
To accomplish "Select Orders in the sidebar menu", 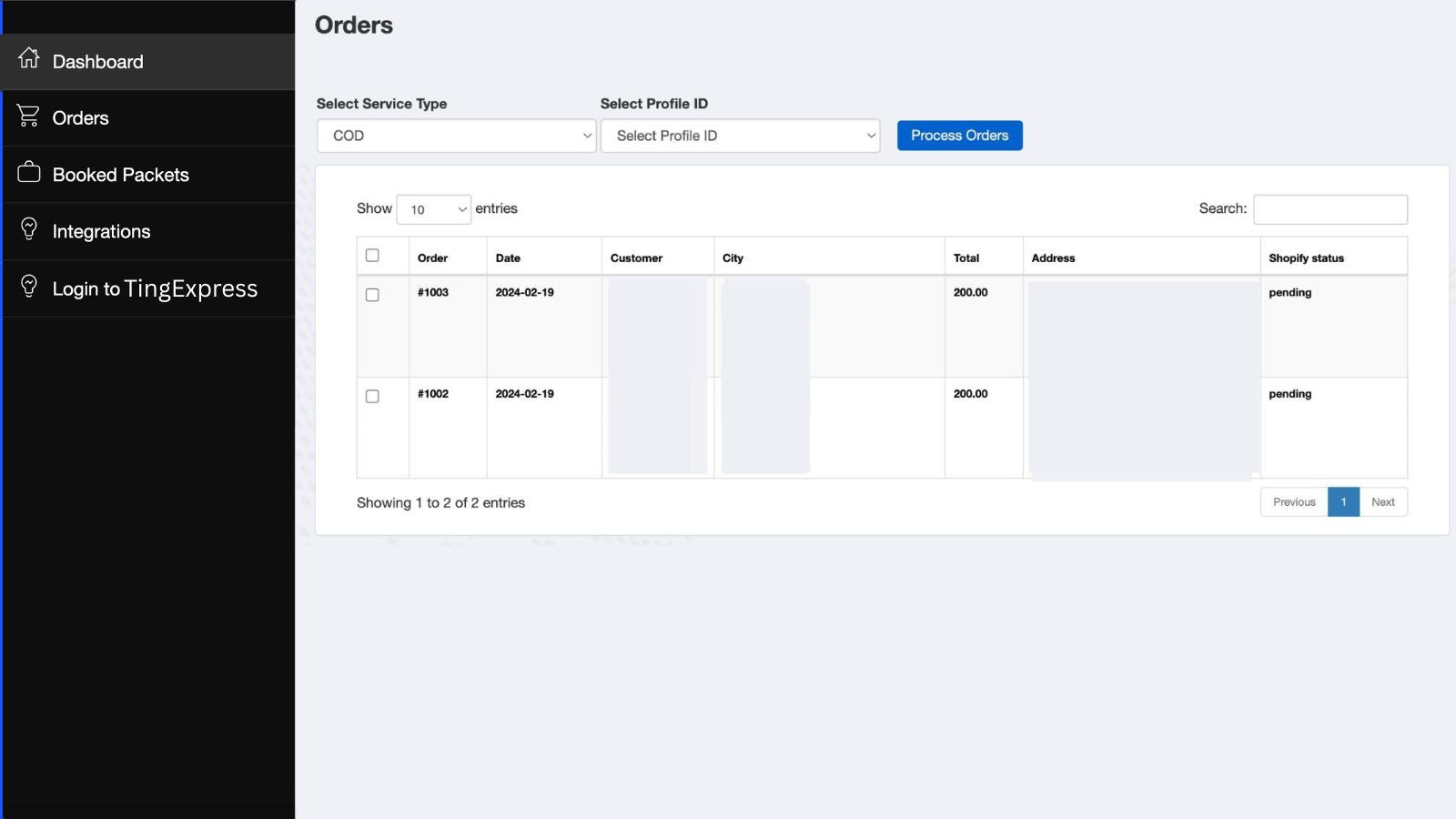I will point(81,116).
